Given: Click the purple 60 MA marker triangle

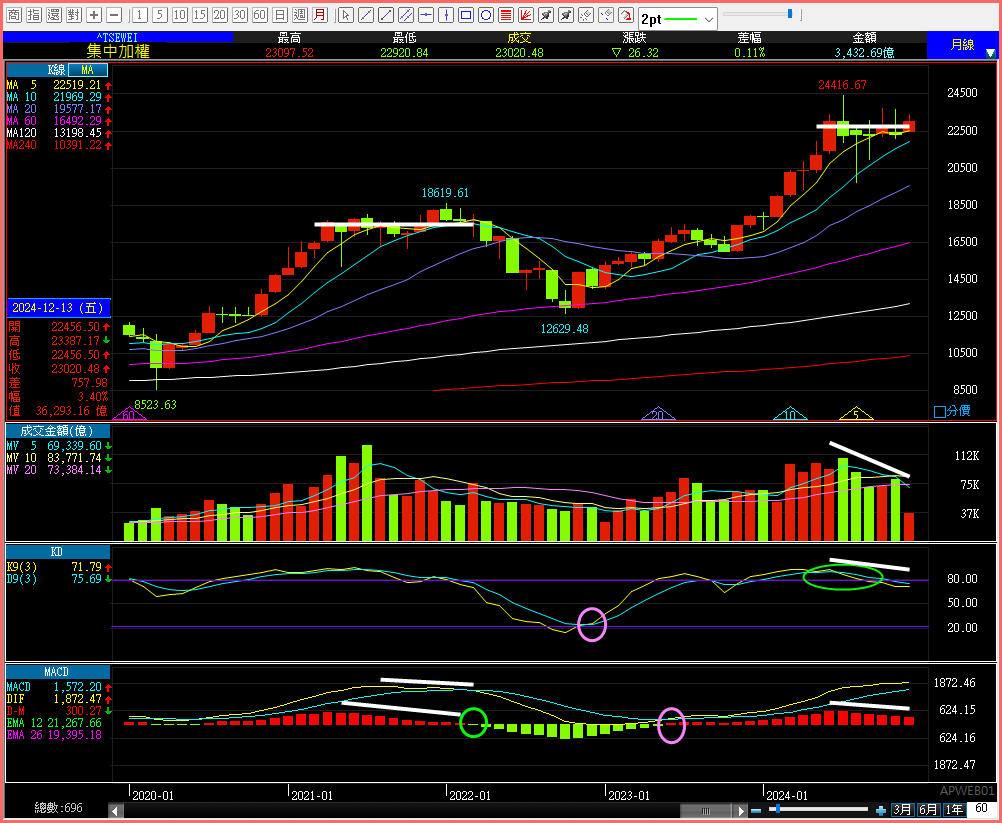Looking at the screenshot, I should coord(128,415).
